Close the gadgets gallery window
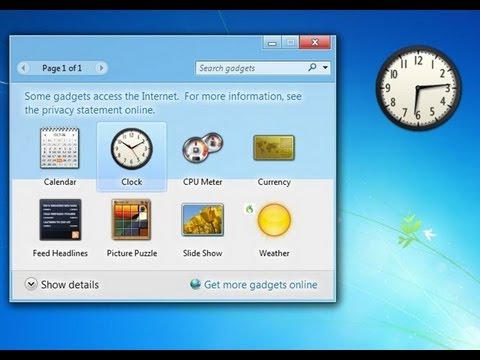The height and width of the screenshot is (360, 480). (315, 42)
